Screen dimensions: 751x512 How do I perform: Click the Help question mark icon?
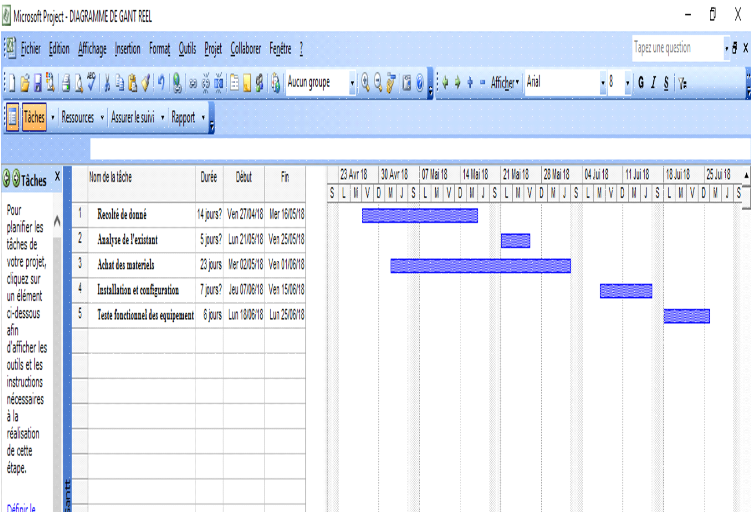click(420, 83)
